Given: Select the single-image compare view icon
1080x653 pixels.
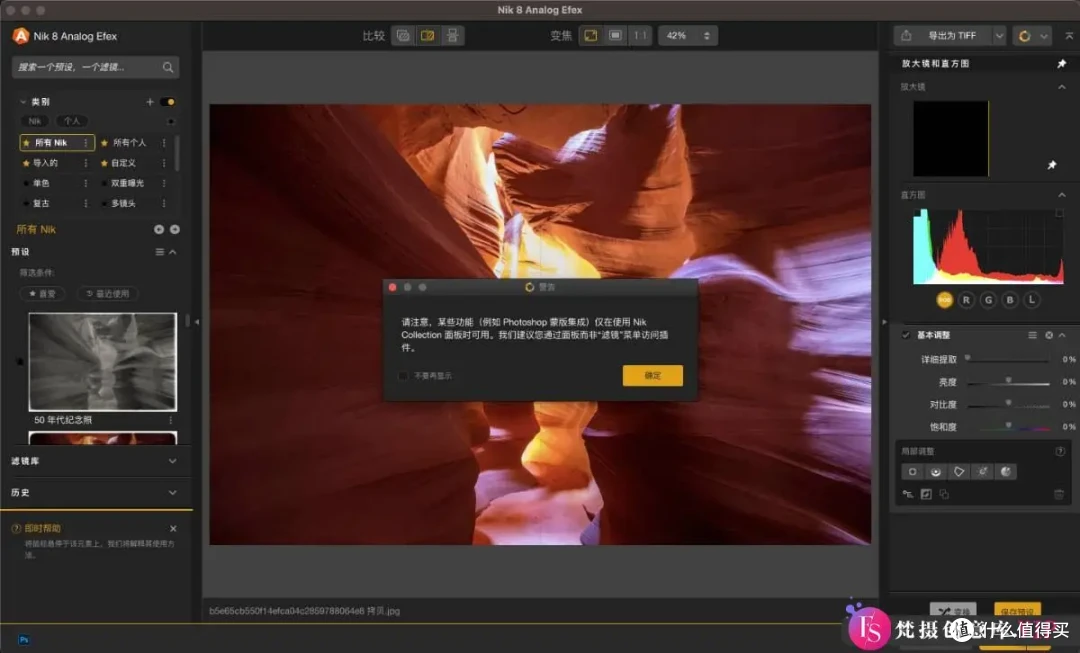Looking at the screenshot, I should click(x=404, y=35).
